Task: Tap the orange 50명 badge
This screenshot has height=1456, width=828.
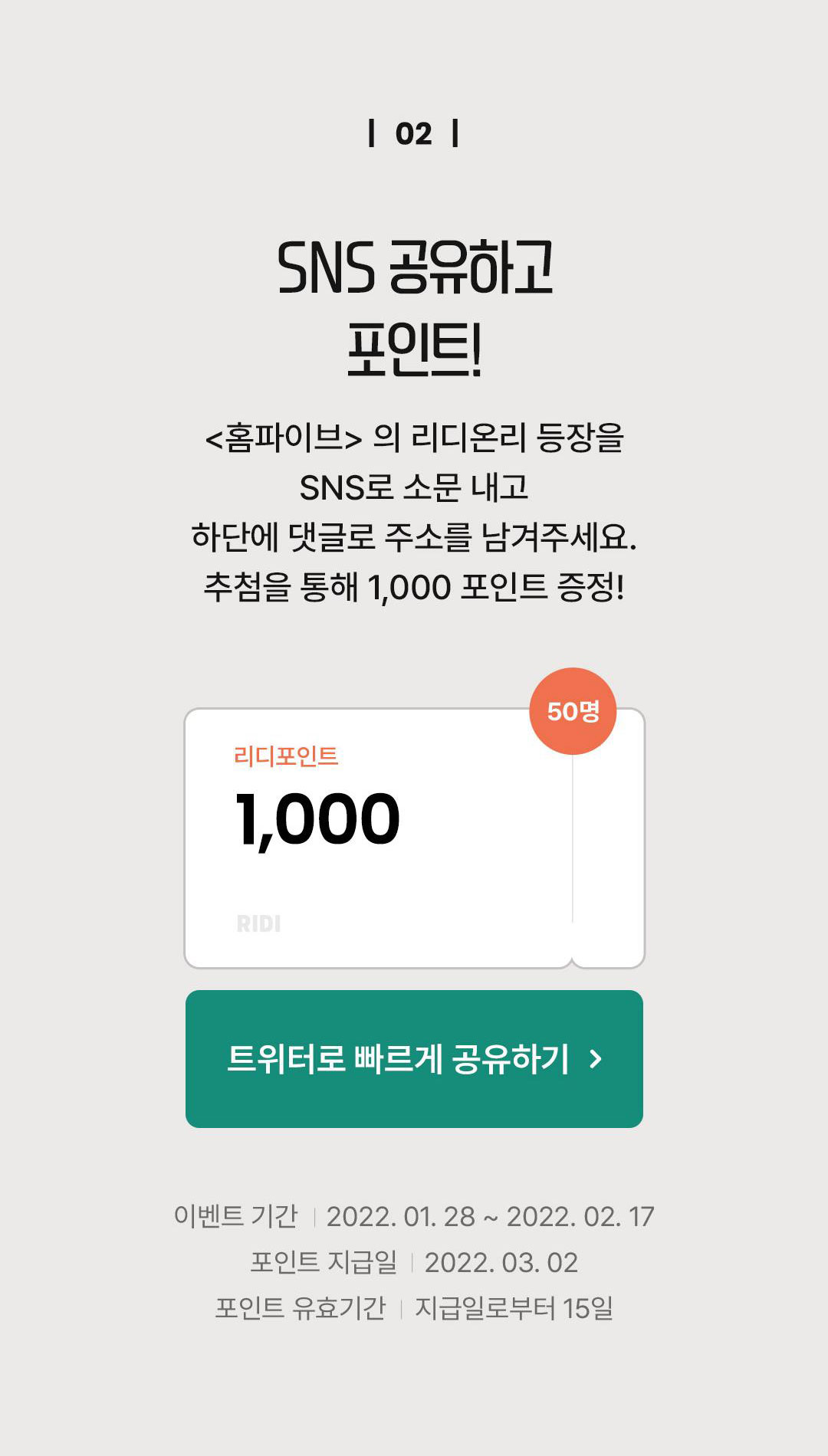Action: tap(573, 711)
